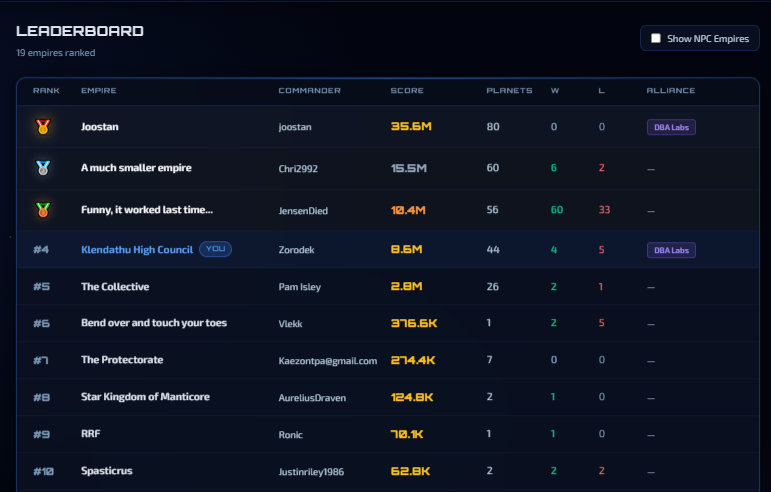Image resolution: width=771 pixels, height=492 pixels.
Task: Click rank #8 label
Action: pos(41,398)
